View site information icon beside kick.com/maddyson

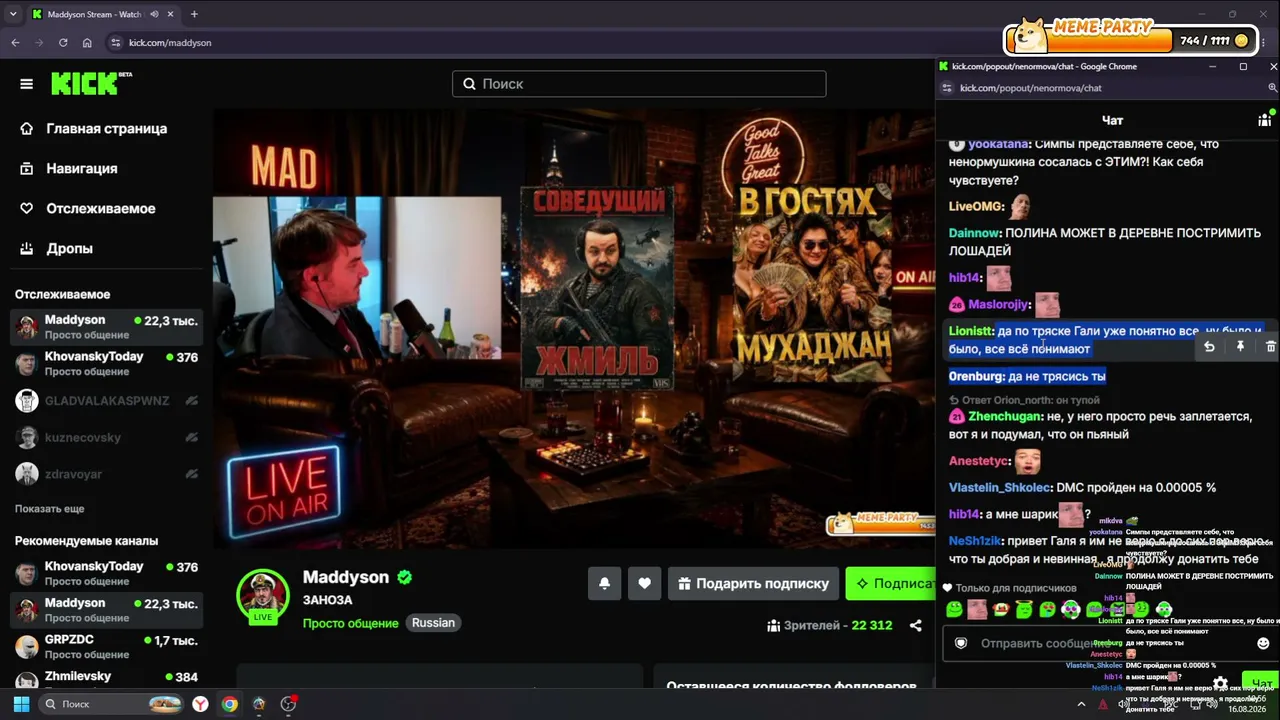[x=116, y=43]
